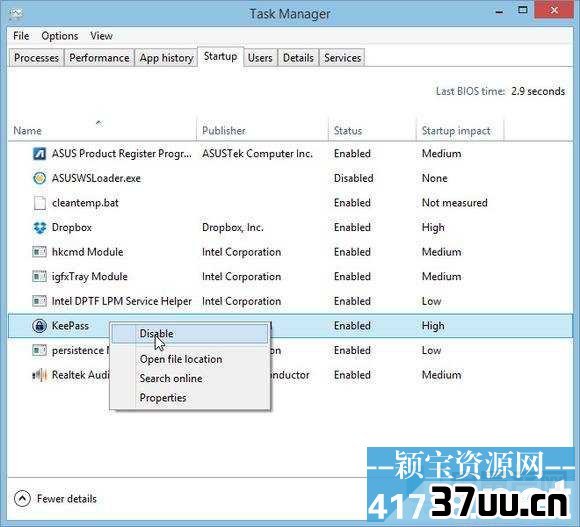Sort by the Status column header

click(x=372, y=131)
